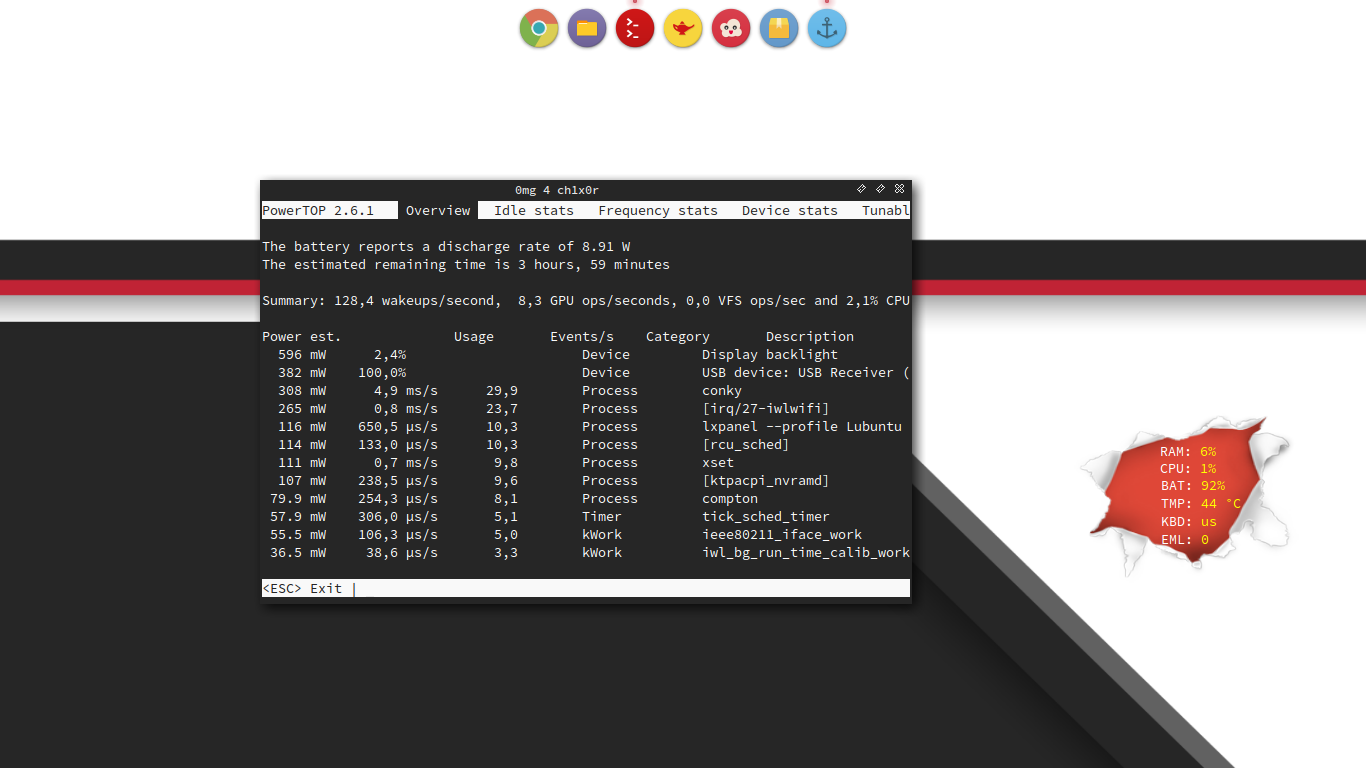Screen dimensions: 1366x768
Task: Close the 0mg 4 ch1x0r terminal window
Action: pos(899,188)
